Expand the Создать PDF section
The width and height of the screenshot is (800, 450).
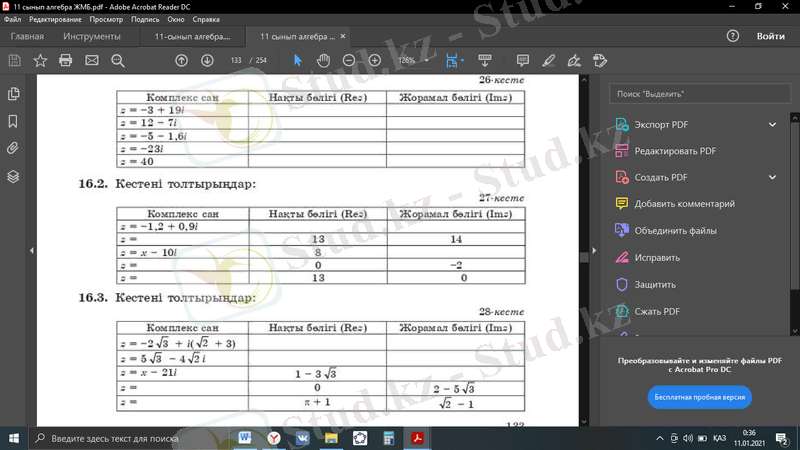point(773,177)
